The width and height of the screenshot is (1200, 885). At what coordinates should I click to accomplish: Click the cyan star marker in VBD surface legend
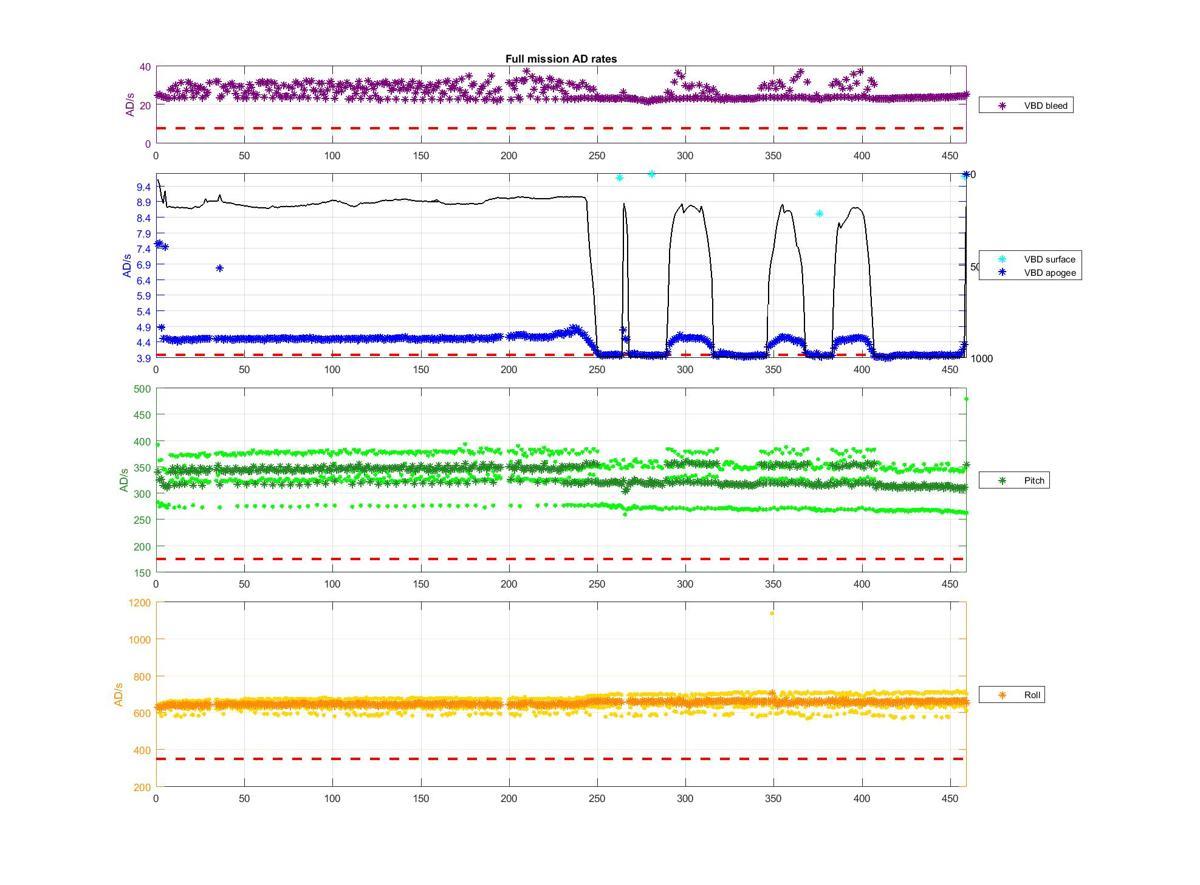(1002, 259)
